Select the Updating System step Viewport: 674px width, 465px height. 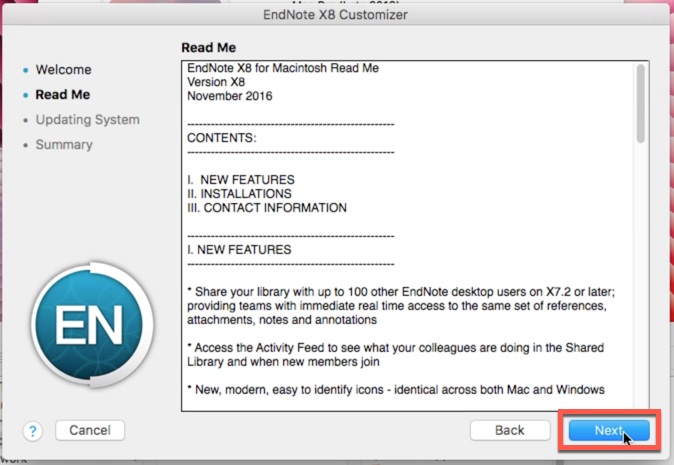87,119
